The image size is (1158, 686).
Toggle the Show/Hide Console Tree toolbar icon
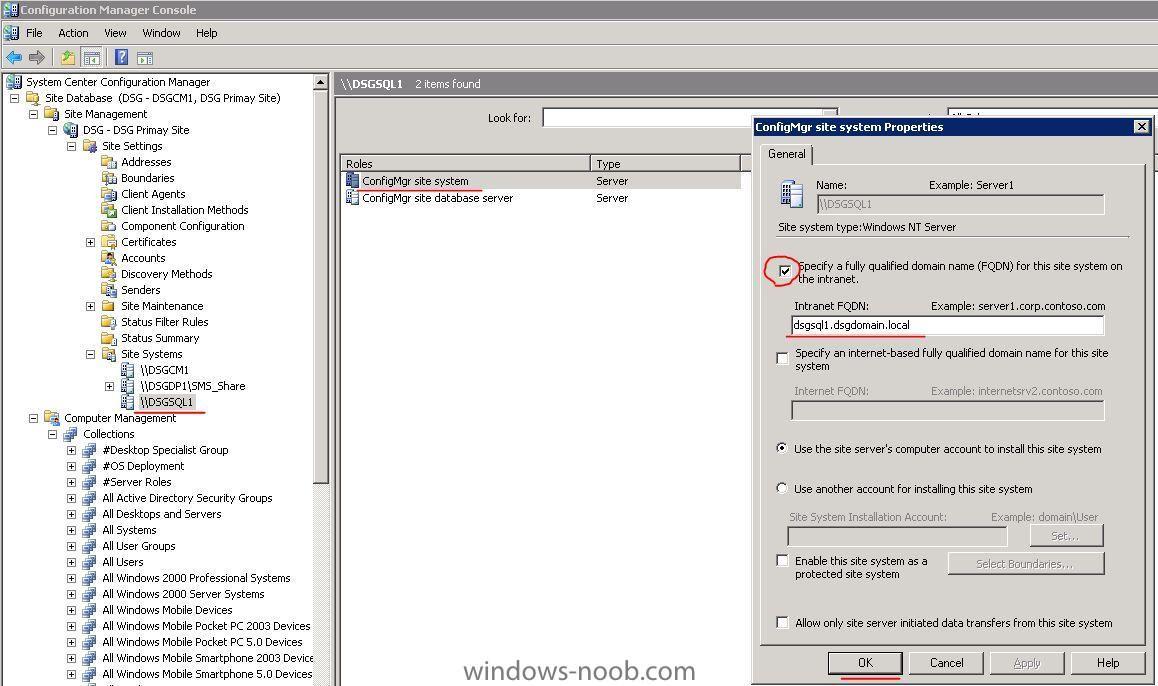click(x=92, y=58)
